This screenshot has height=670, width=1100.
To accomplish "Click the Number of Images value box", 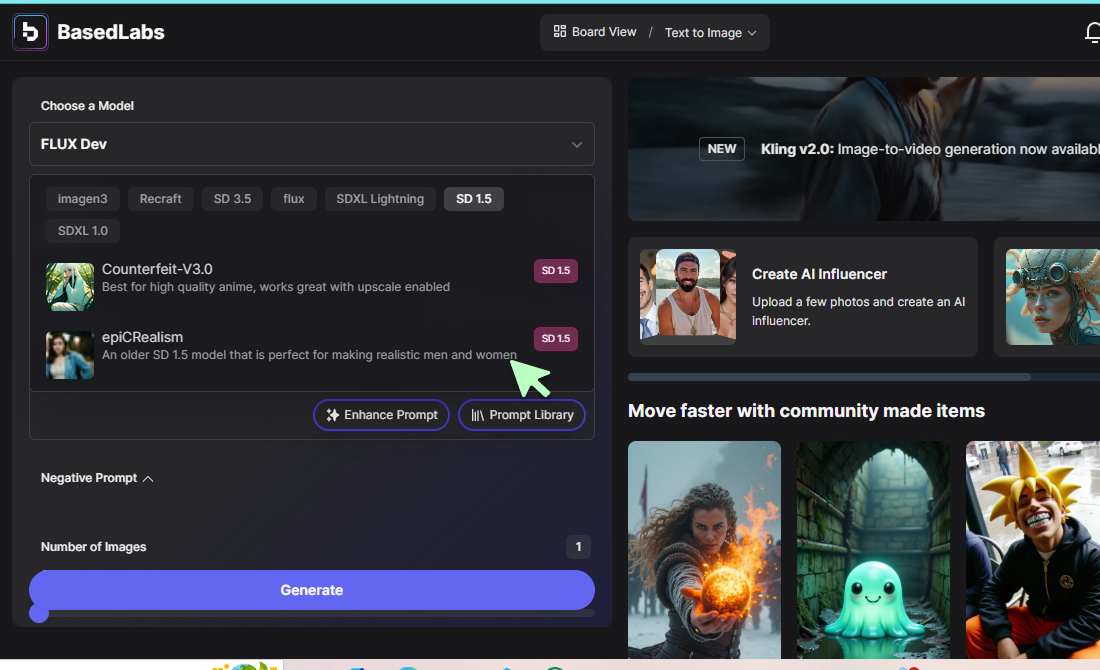I will [x=578, y=547].
